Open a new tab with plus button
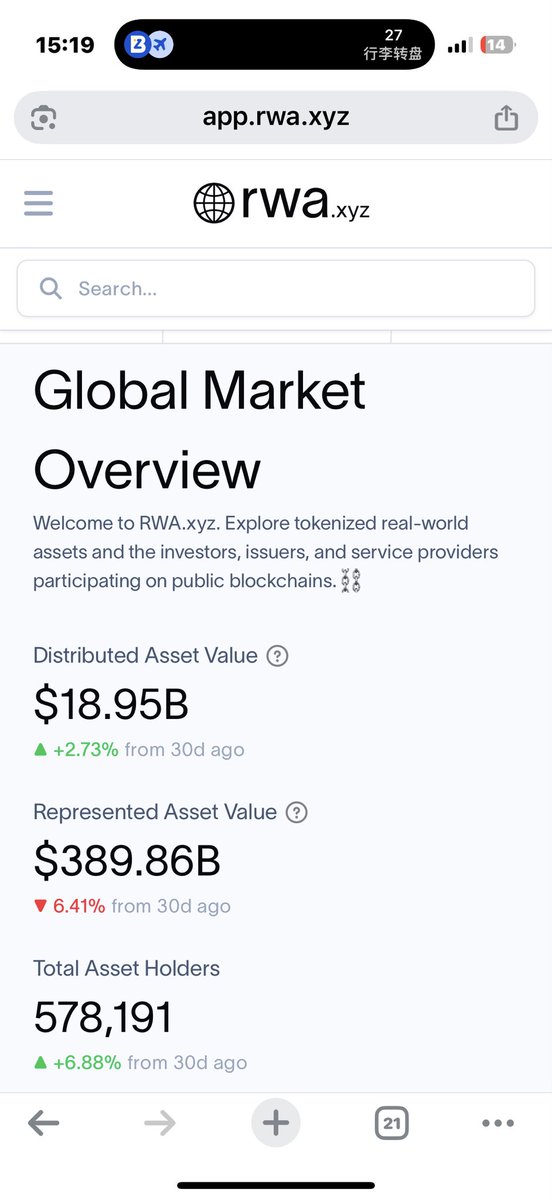The image size is (552, 1200). tap(275, 1123)
